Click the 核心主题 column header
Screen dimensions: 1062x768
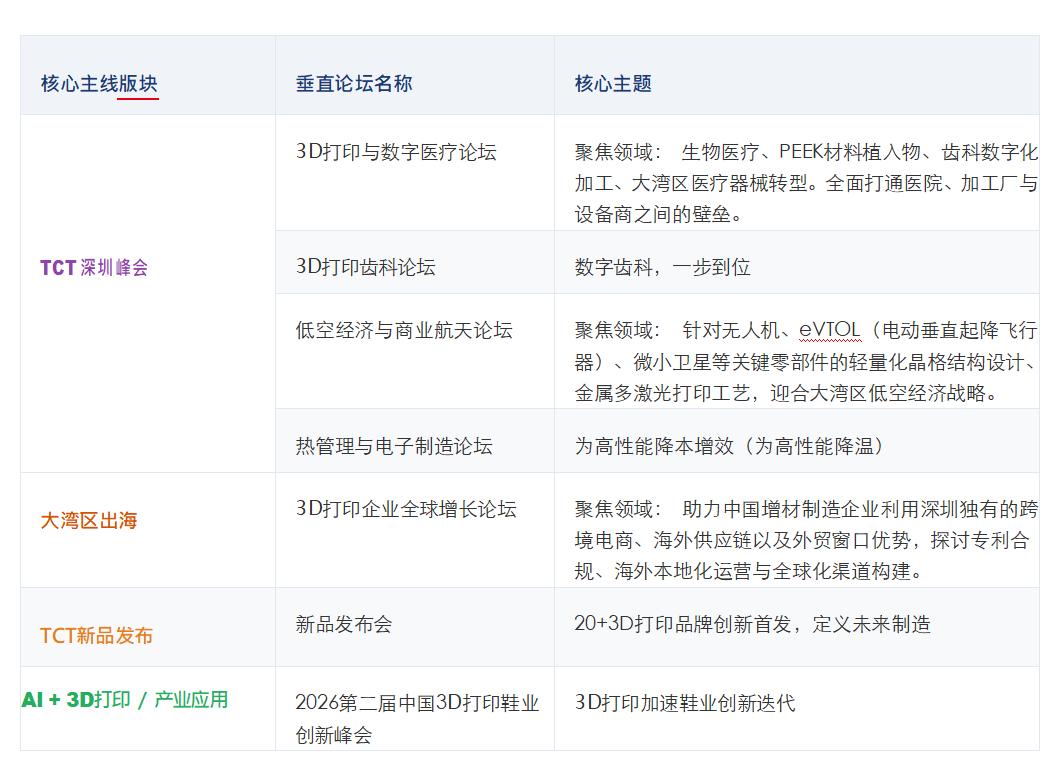tap(613, 83)
